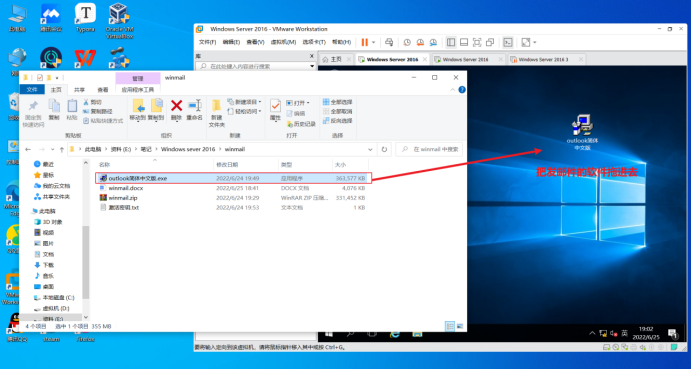Click VMware thumbnail bar toggle icon
Screen dimensions: 692x369
point(464,42)
